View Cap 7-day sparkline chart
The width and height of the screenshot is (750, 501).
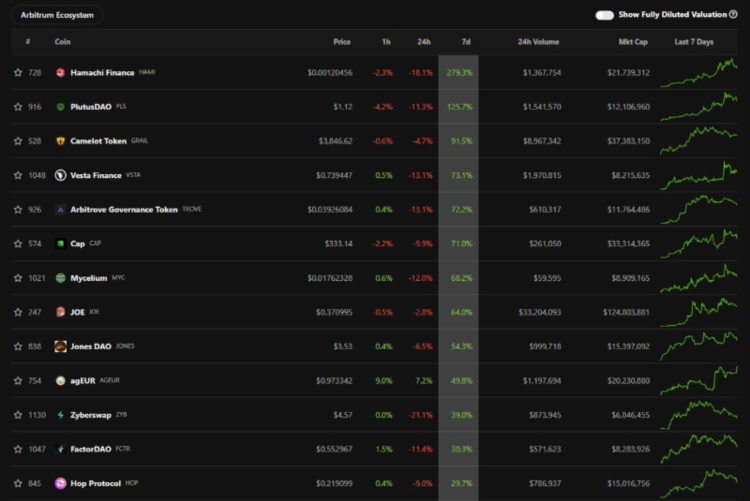pyautogui.click(x=701, y=243)
